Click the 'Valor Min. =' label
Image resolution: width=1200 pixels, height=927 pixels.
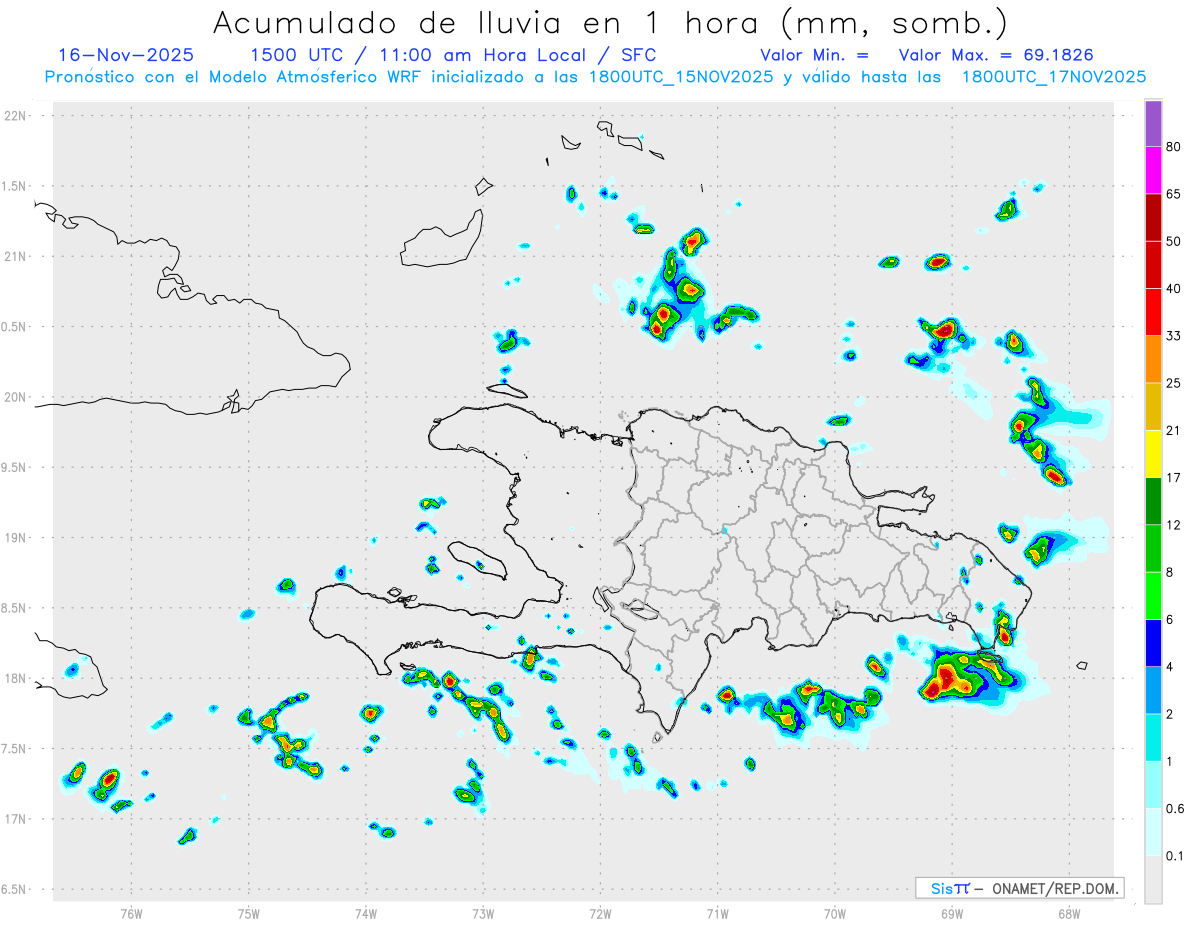click(814, 55)
